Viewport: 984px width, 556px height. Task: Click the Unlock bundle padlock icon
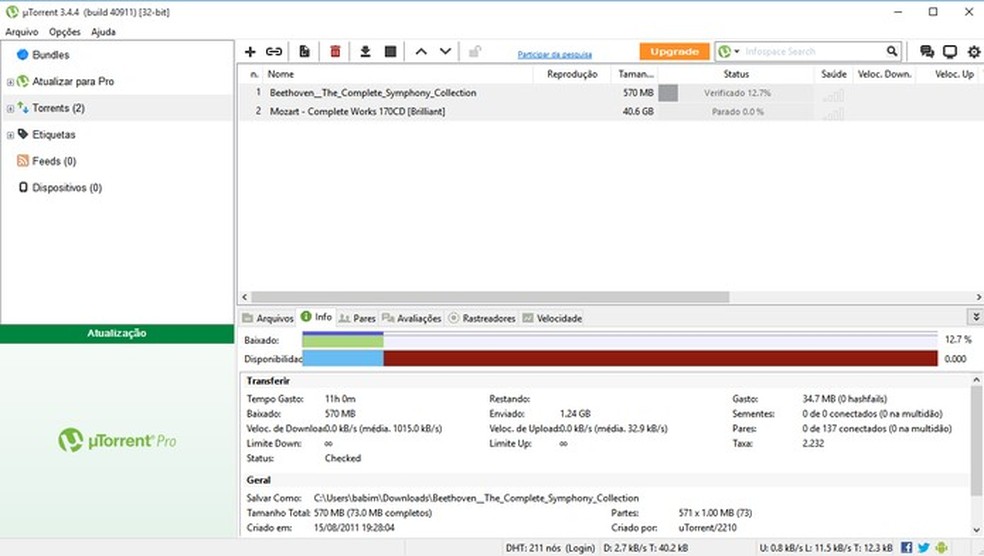(x=475, y=51)
